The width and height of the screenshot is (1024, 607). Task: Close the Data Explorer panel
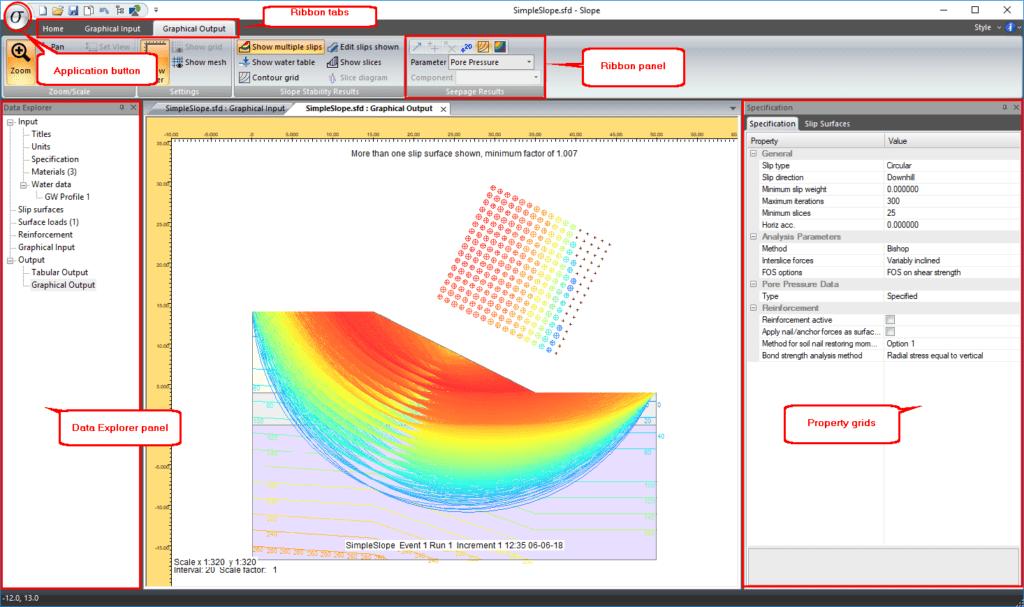click(133, 107)
